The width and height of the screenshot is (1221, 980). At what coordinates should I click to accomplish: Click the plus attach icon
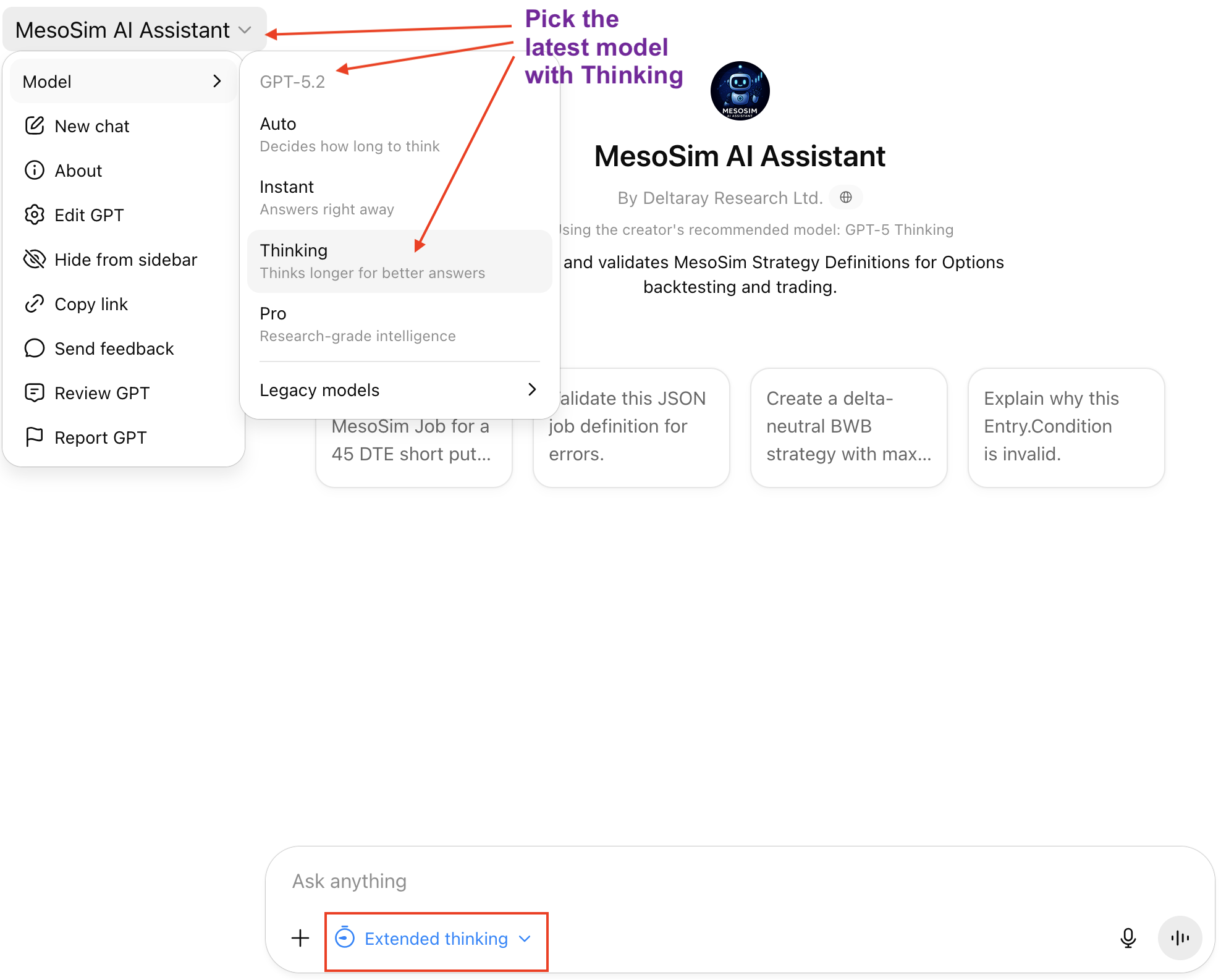300,939
